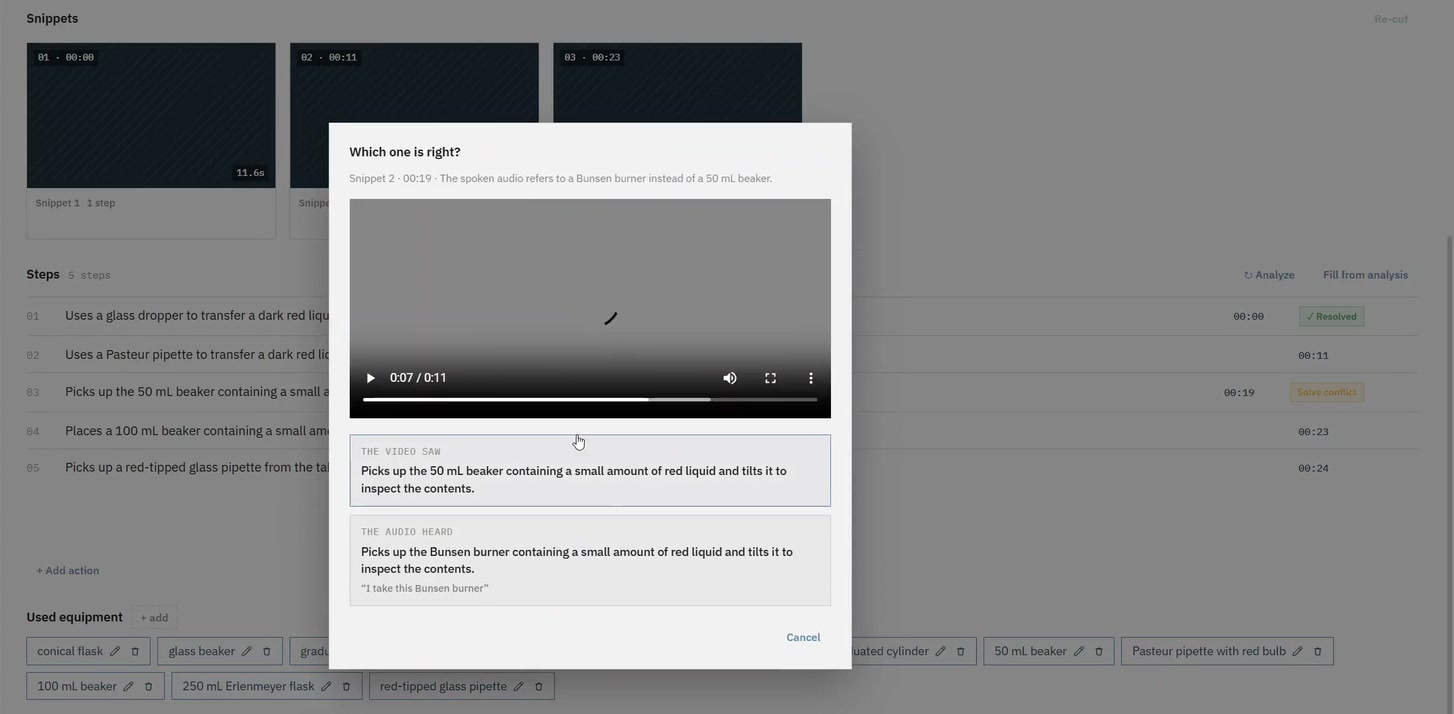Viewport: 1454px width, 714px height.
Task: Edit red-tipped glass pipette tag
Action: pos(518,687)
